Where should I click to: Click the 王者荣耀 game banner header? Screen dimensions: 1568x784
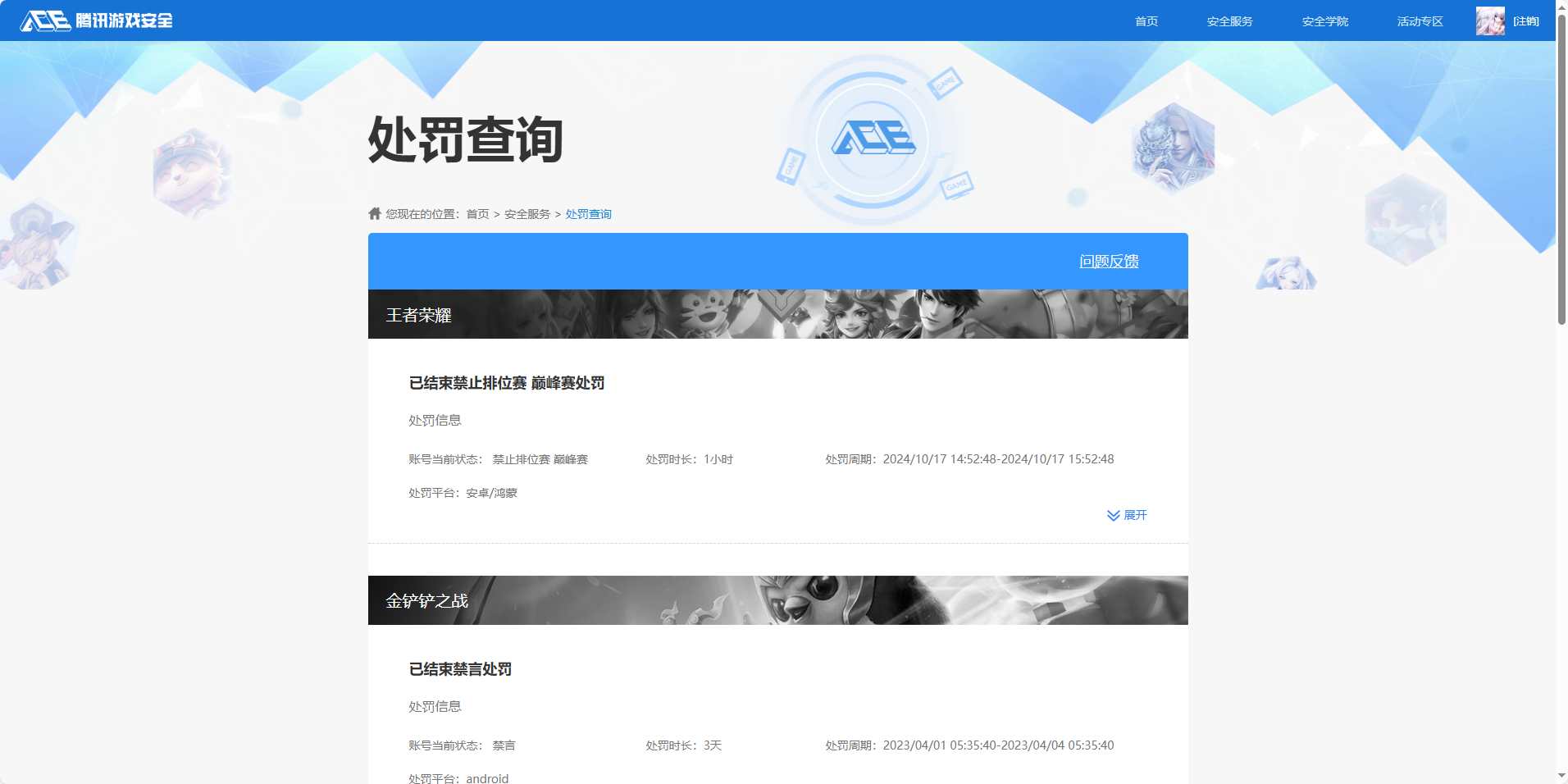point(777,314)
